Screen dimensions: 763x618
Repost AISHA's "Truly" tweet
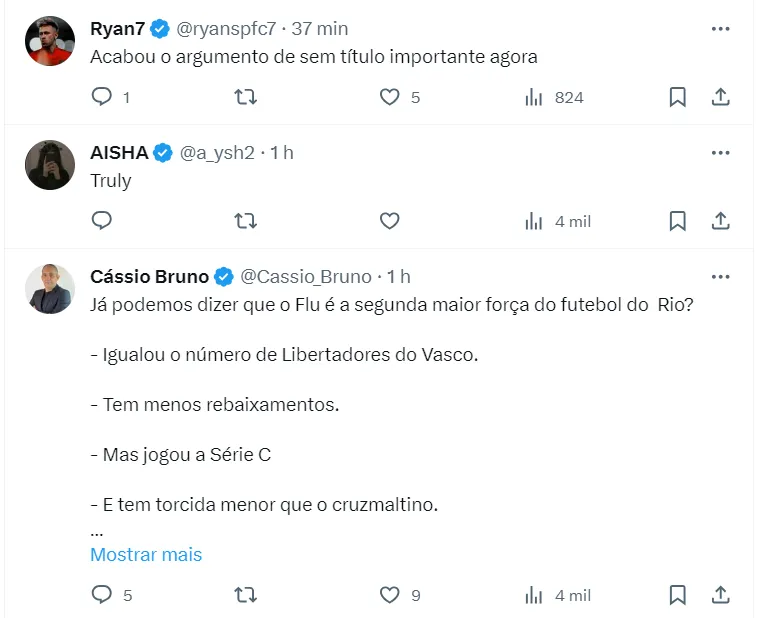245,221
